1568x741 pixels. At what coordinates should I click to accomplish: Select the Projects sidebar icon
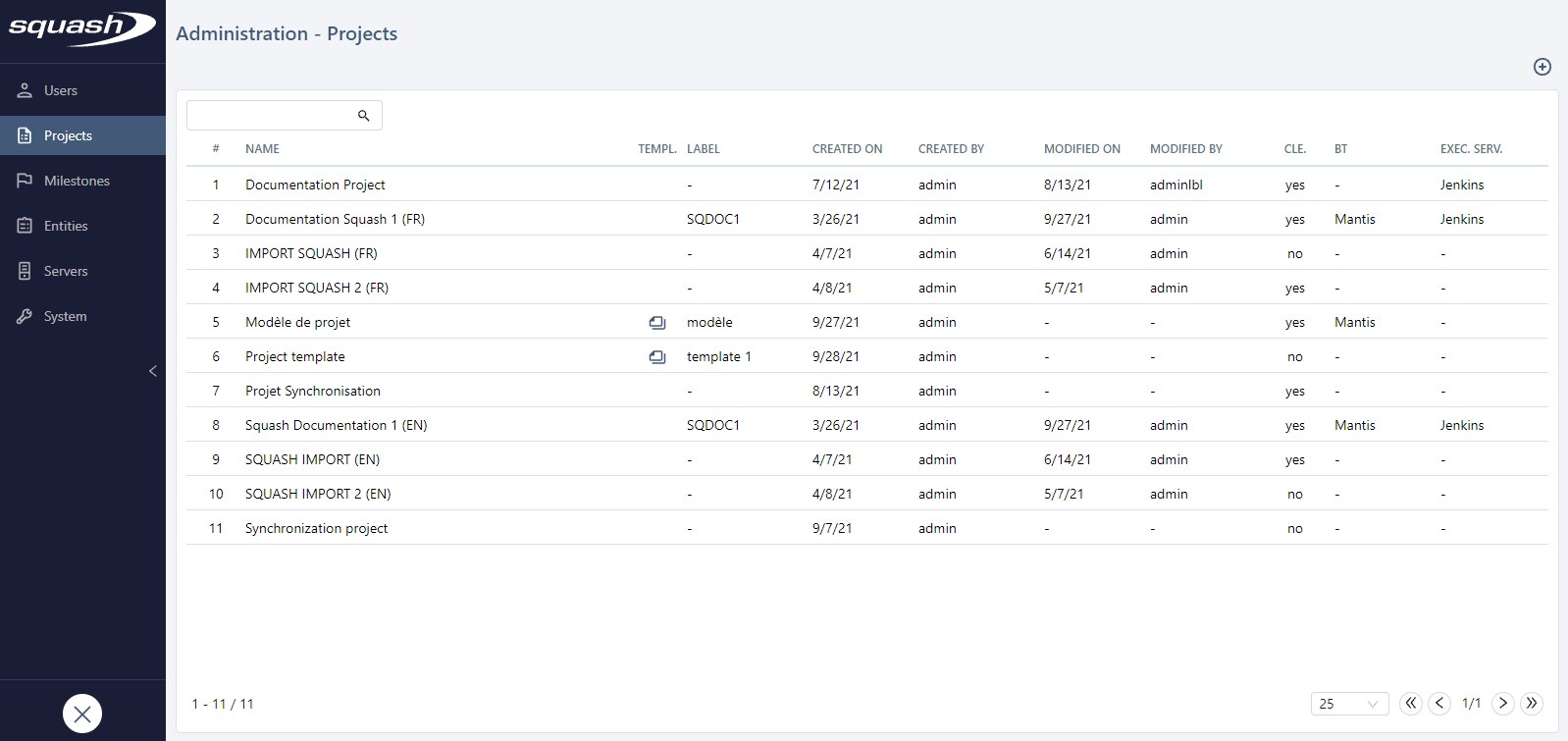click(25, 135)
